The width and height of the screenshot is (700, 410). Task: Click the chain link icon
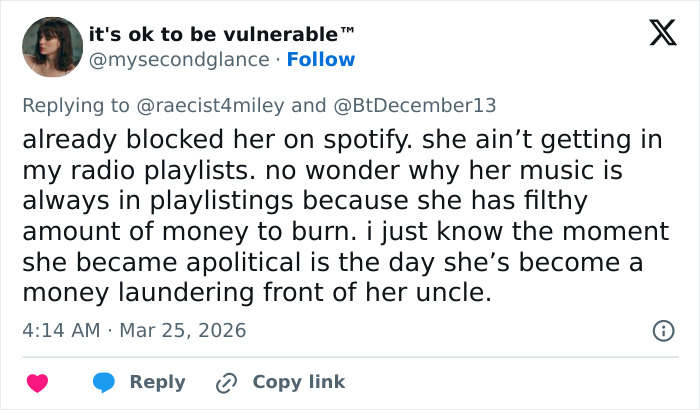pyautogui.click(x=226, y=382)
